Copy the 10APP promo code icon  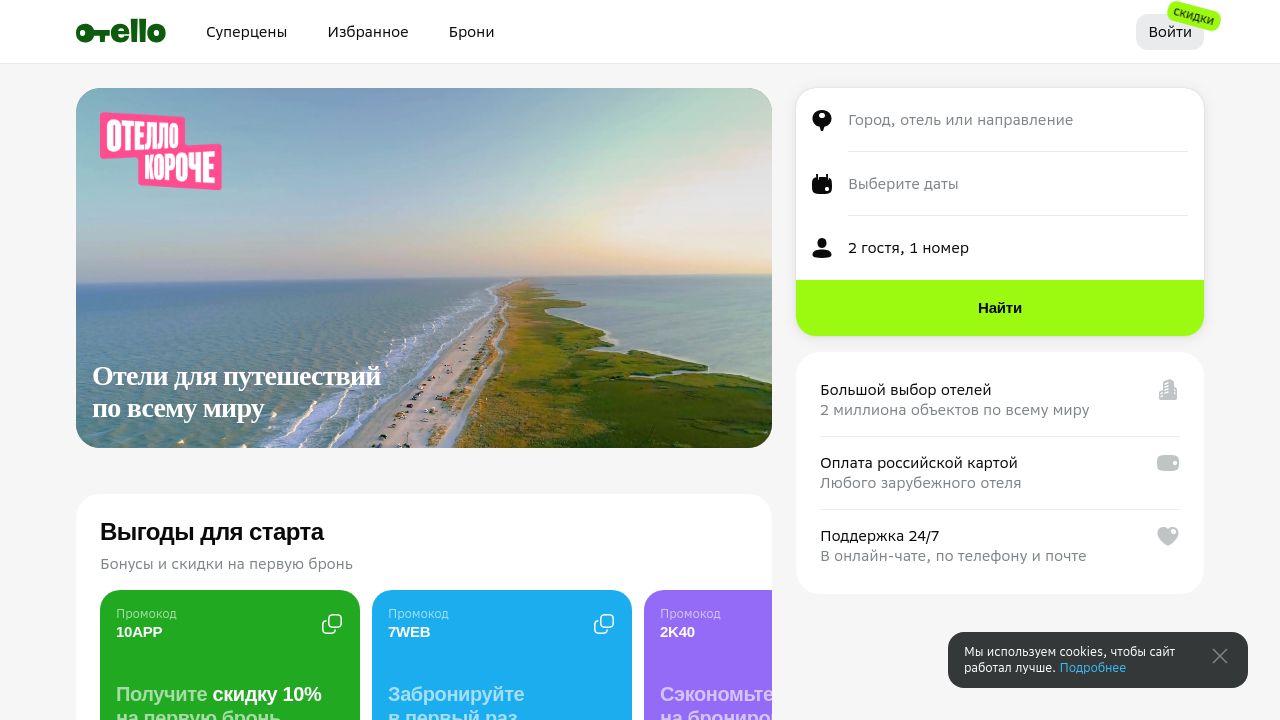coord(332,624)
